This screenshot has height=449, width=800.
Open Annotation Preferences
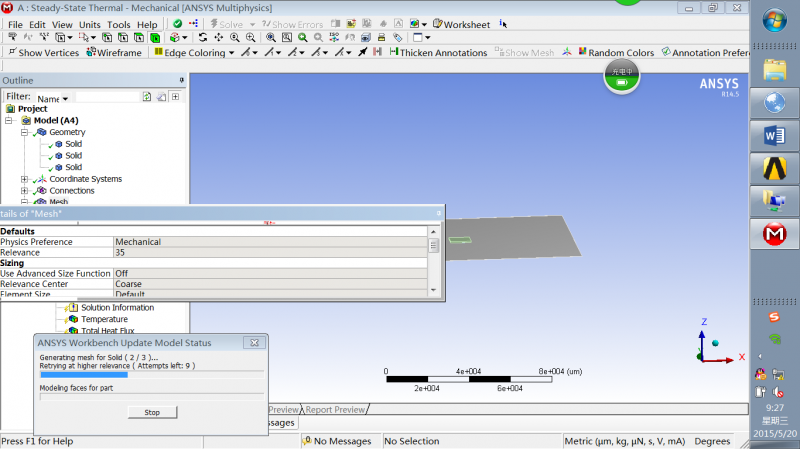point(705,53)
